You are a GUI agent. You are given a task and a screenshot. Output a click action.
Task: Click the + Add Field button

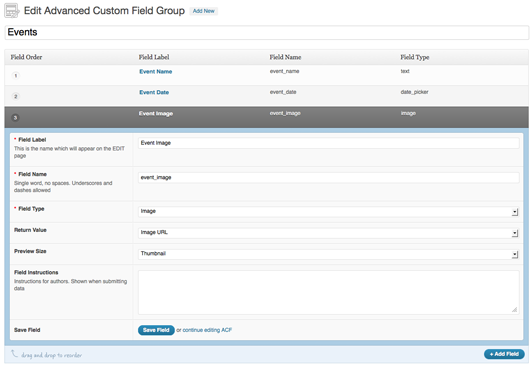coord(504,354)
